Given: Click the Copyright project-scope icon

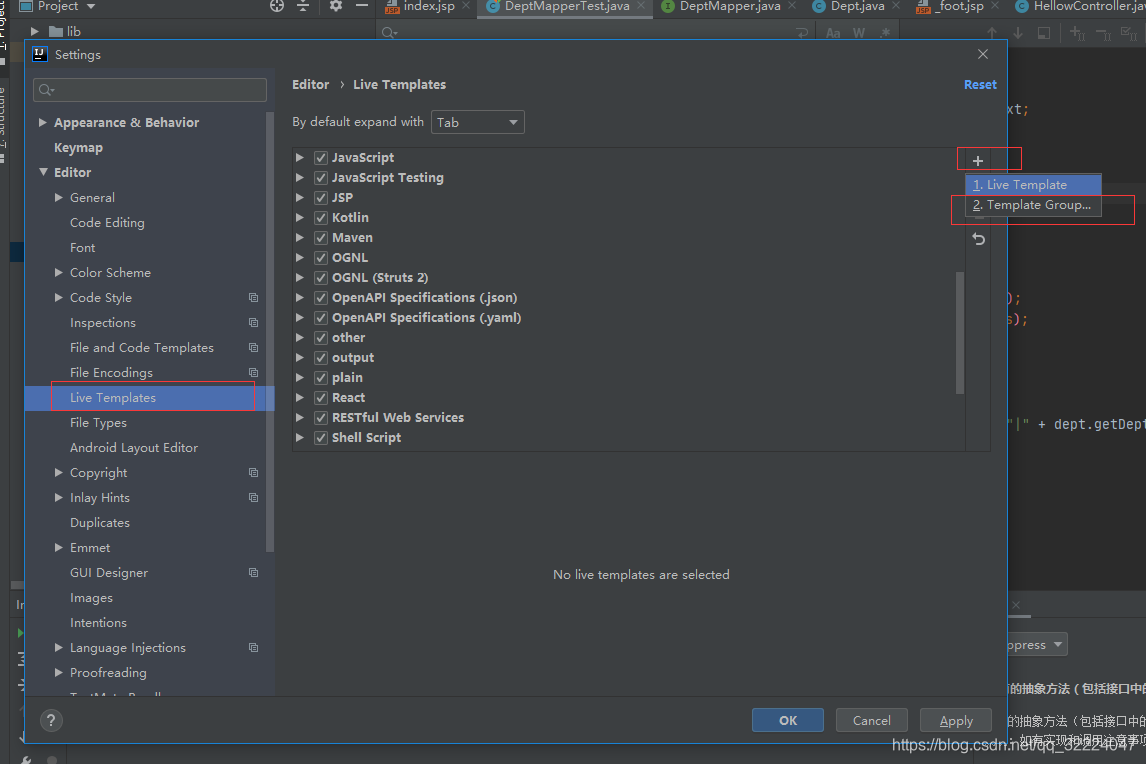Looking at the screenshot, I should point(254,472).
